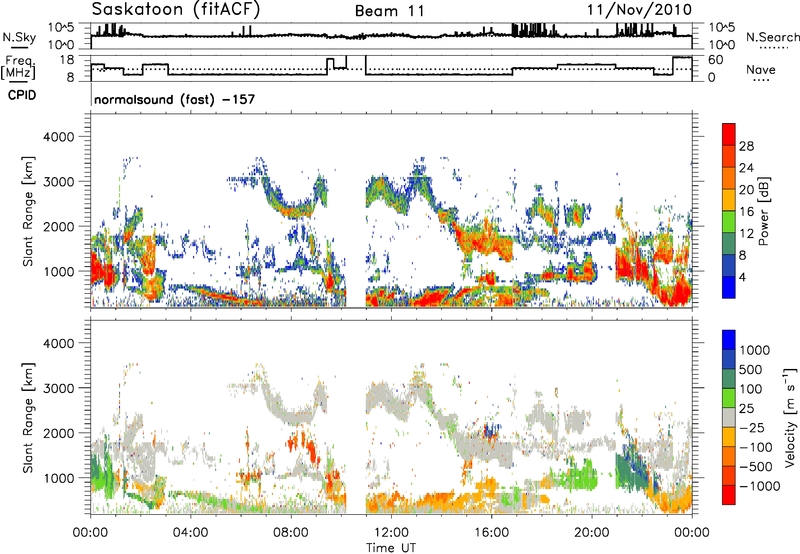Select the "Freq. [MHz]" axis label

19,68
